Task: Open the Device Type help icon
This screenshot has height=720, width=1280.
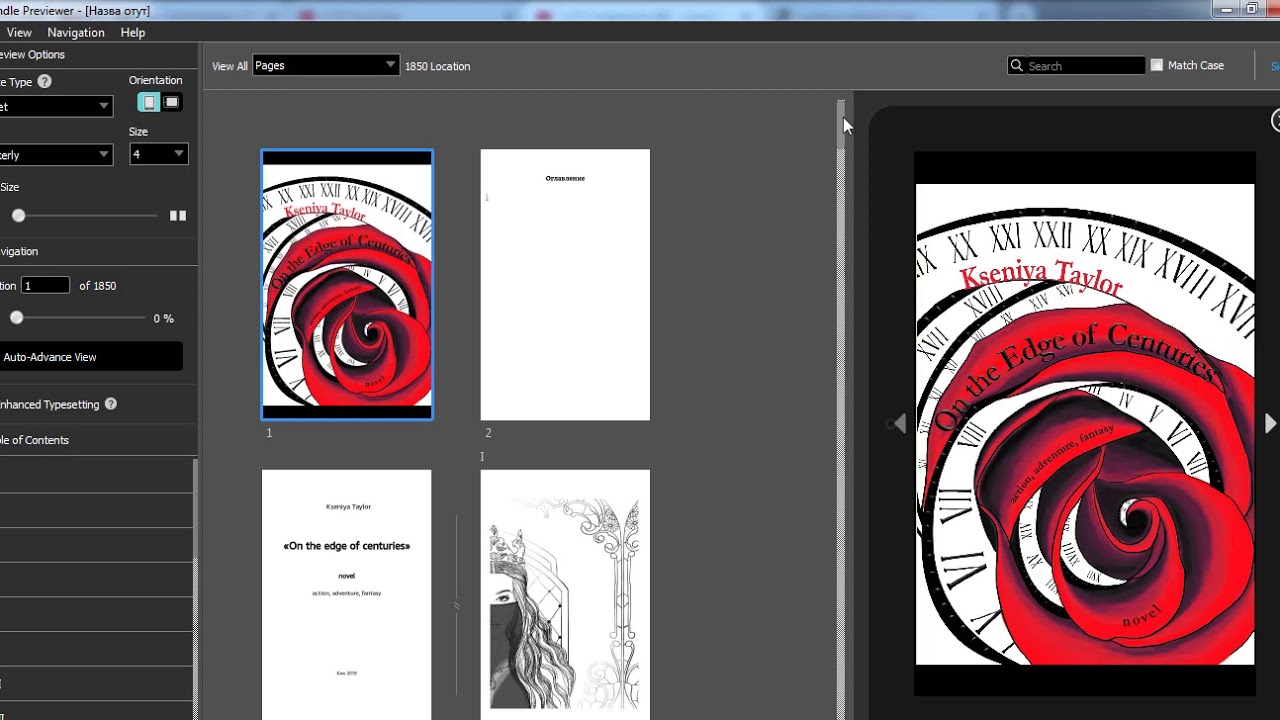Action: coord(44,82)
